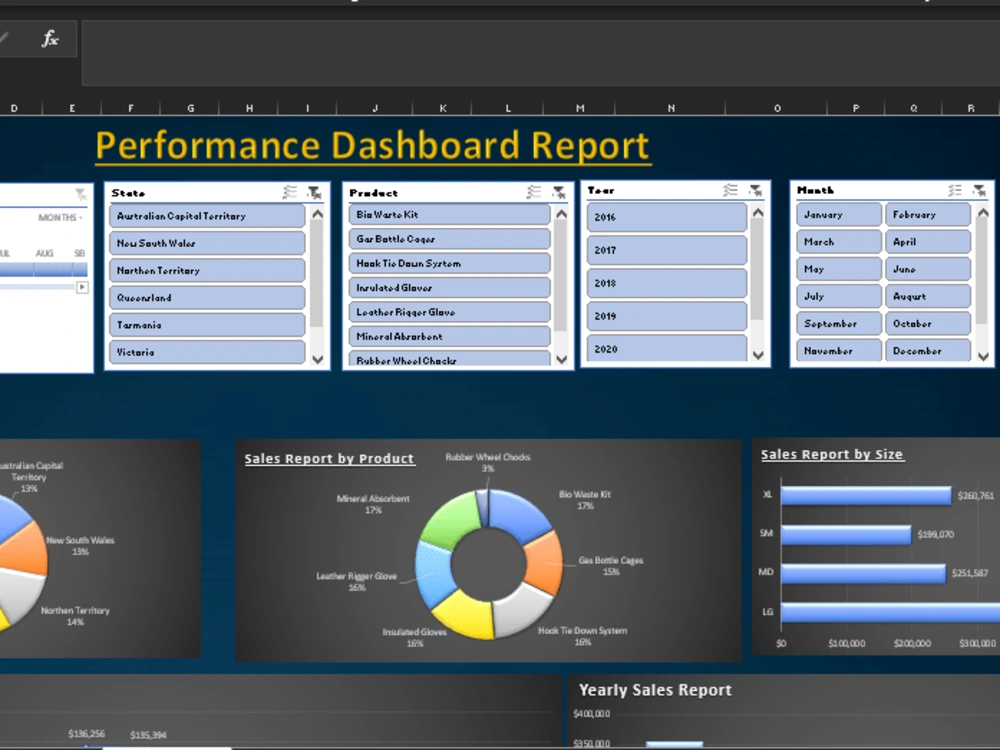Screen dimensions: 1000x750
Task: Filter by Australian Capital Territory
Action: click(207, 216)
